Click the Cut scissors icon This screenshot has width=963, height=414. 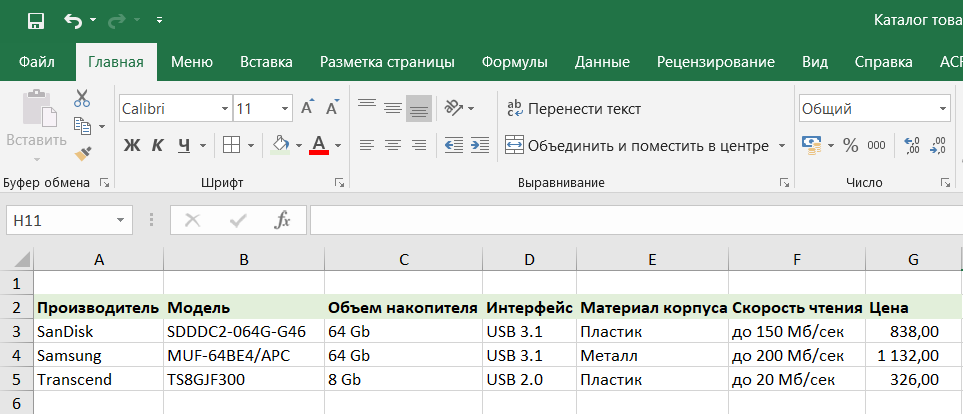pyautogui.click(x=82, y=98)
